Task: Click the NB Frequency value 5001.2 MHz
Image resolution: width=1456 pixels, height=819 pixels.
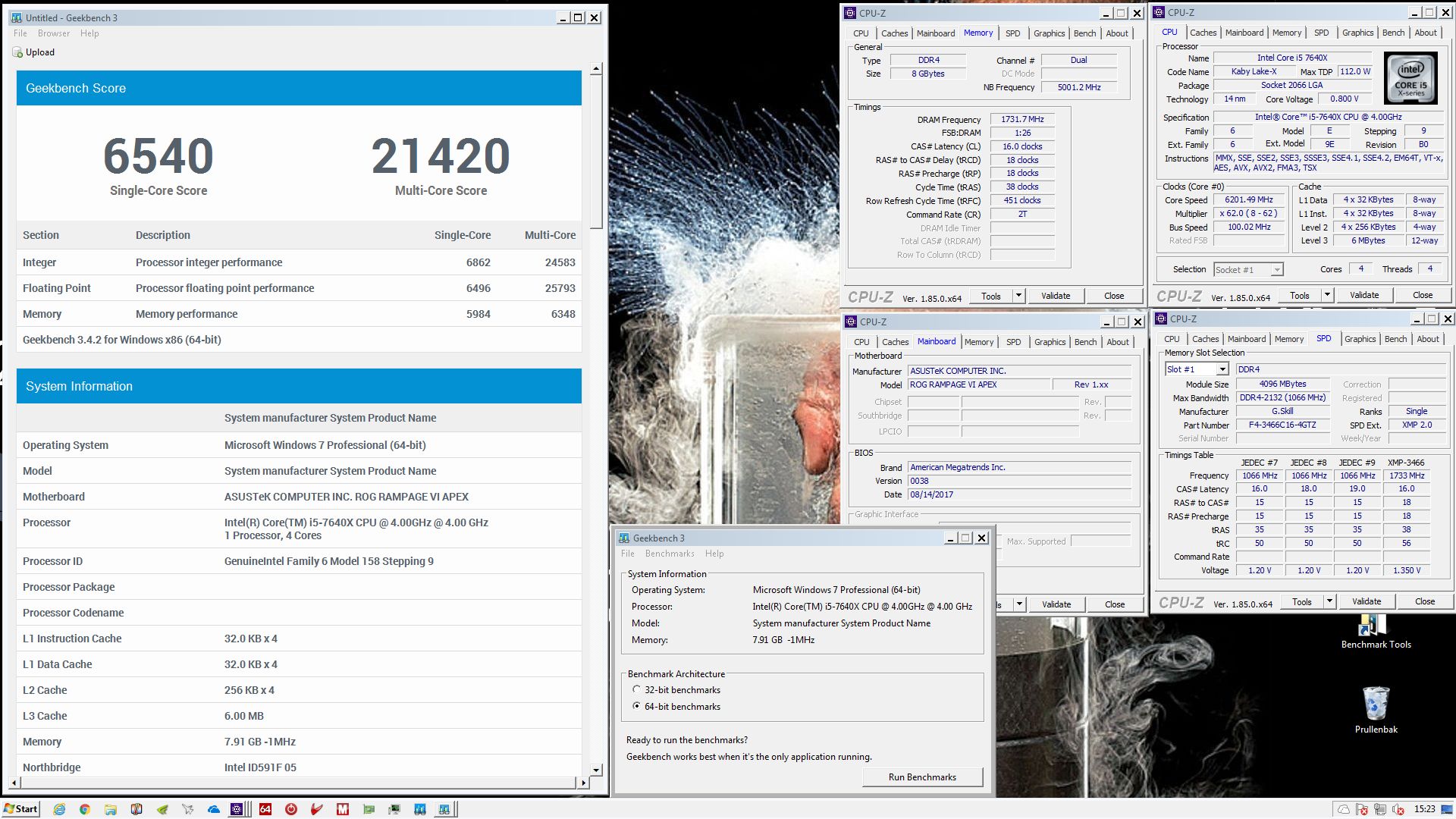Action: click(1079, 87)
